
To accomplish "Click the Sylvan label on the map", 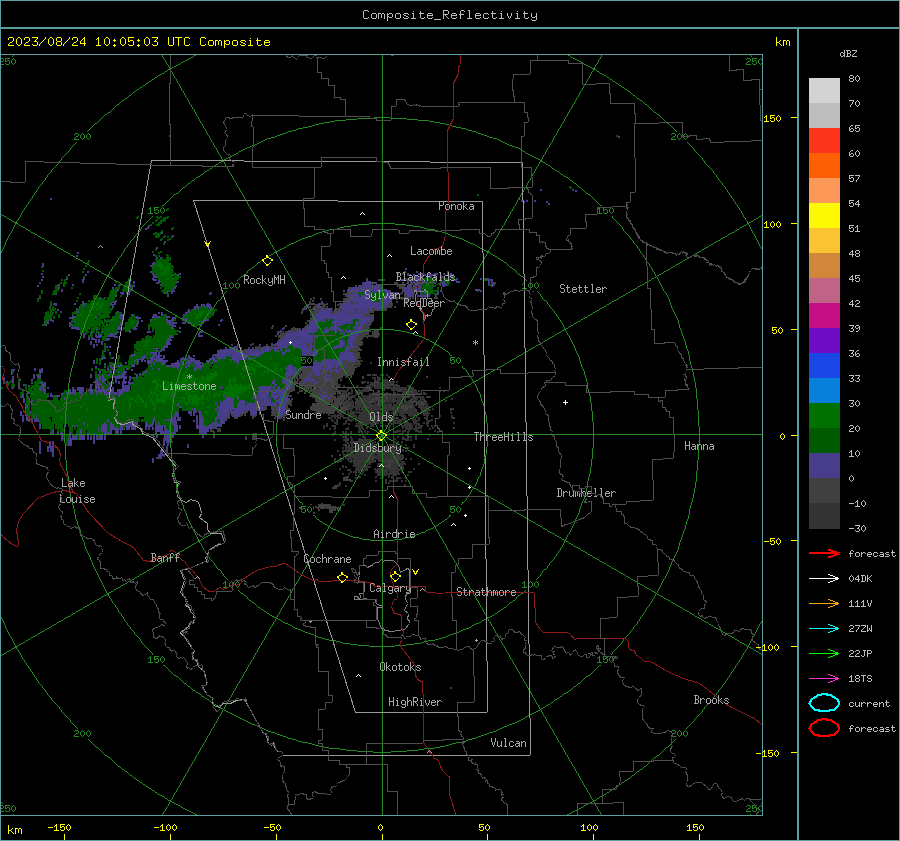I will click(x=382, y=295).
